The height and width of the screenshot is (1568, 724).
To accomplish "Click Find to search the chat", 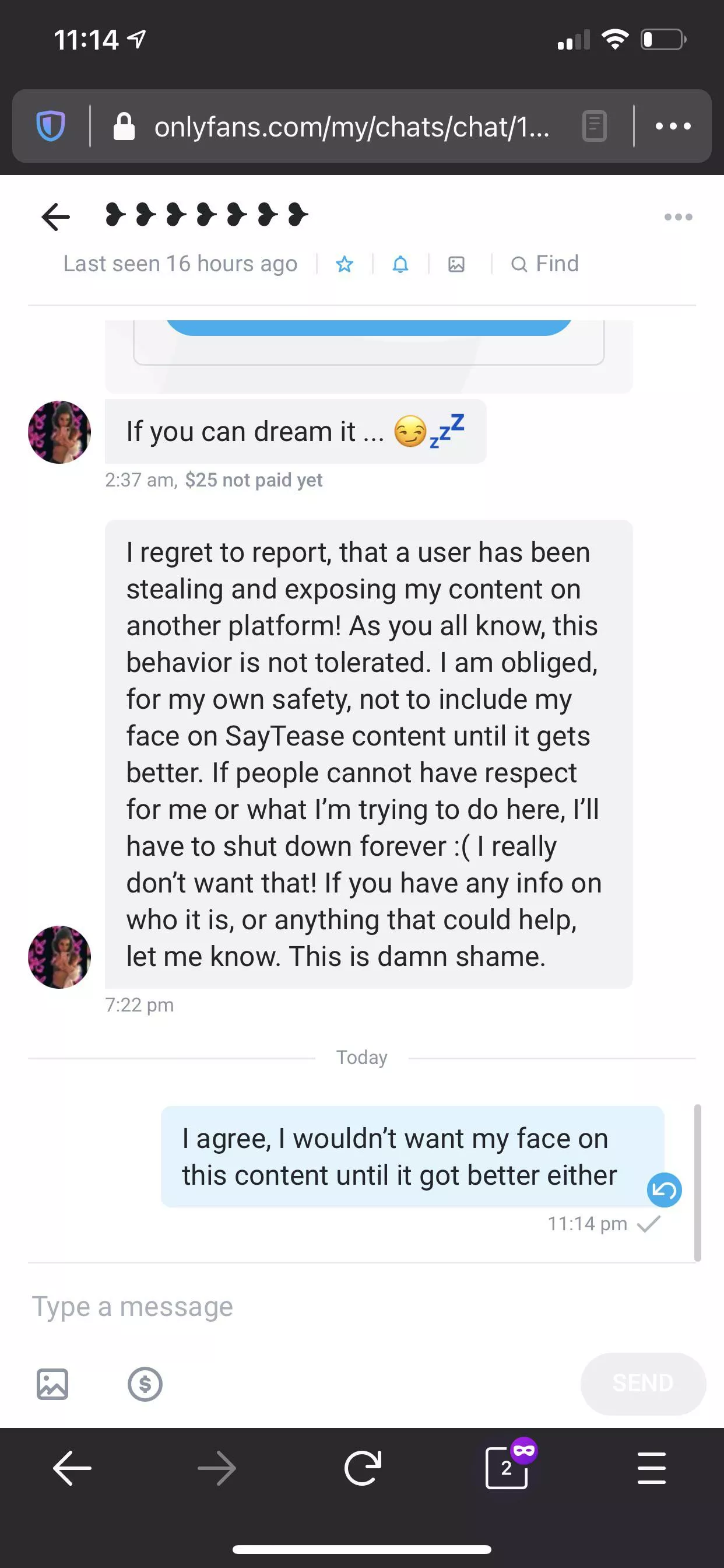I will coord(545,264).
